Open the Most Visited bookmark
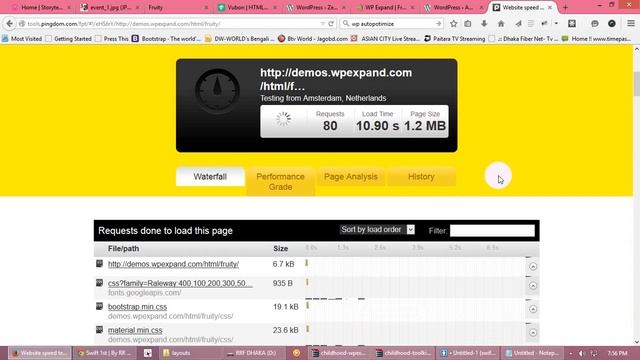The width and height of the screenshot is (640, 360). (22, 39)
